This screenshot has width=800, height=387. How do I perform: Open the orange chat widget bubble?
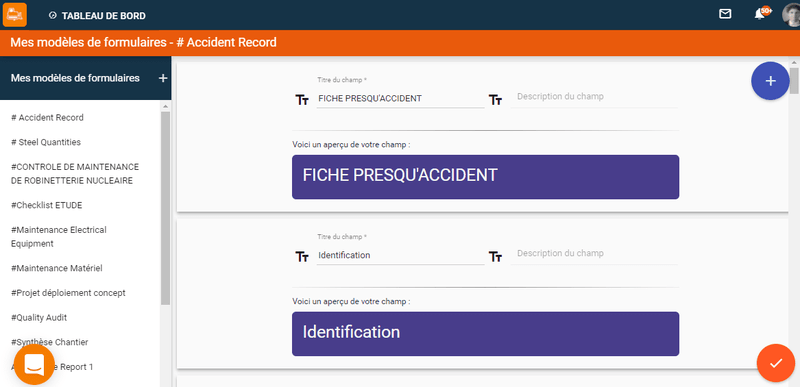(34, 365)
